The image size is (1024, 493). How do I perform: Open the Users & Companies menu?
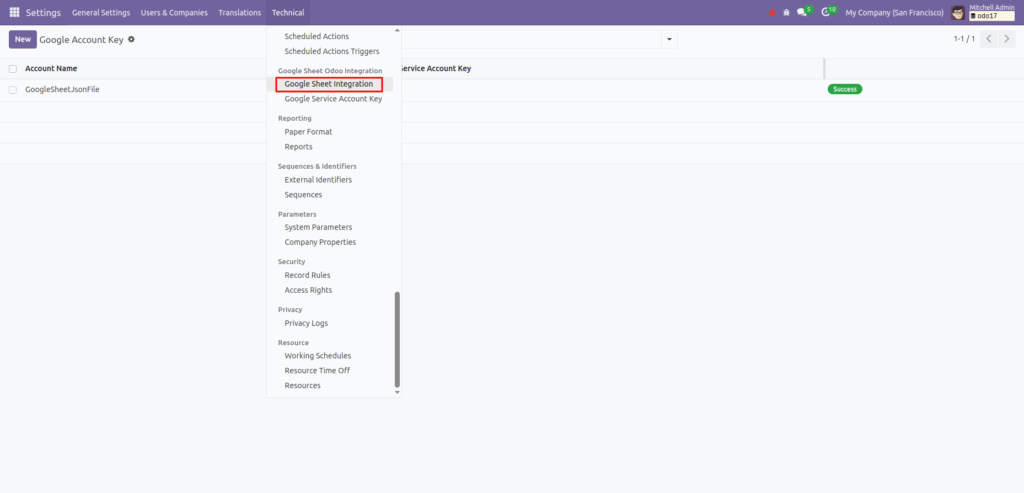(x=174, y=12)
